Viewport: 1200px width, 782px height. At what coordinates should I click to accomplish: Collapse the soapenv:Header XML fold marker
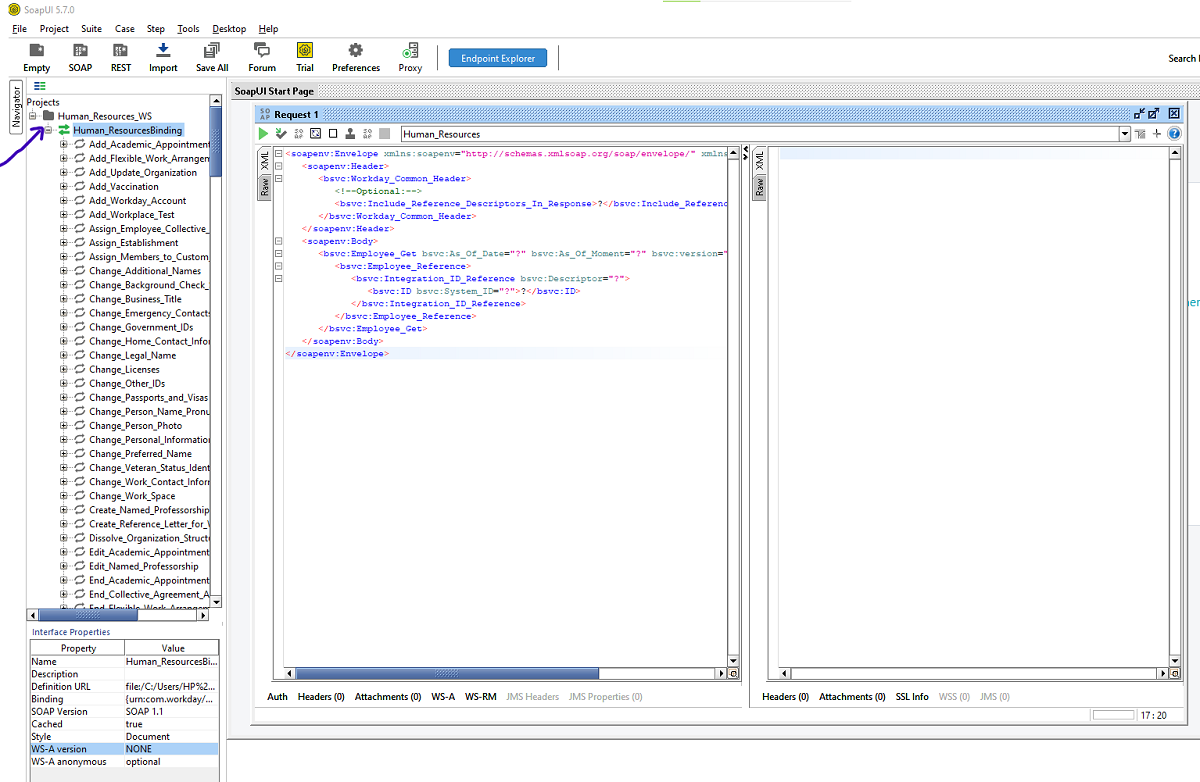click(x=278, y=166)
